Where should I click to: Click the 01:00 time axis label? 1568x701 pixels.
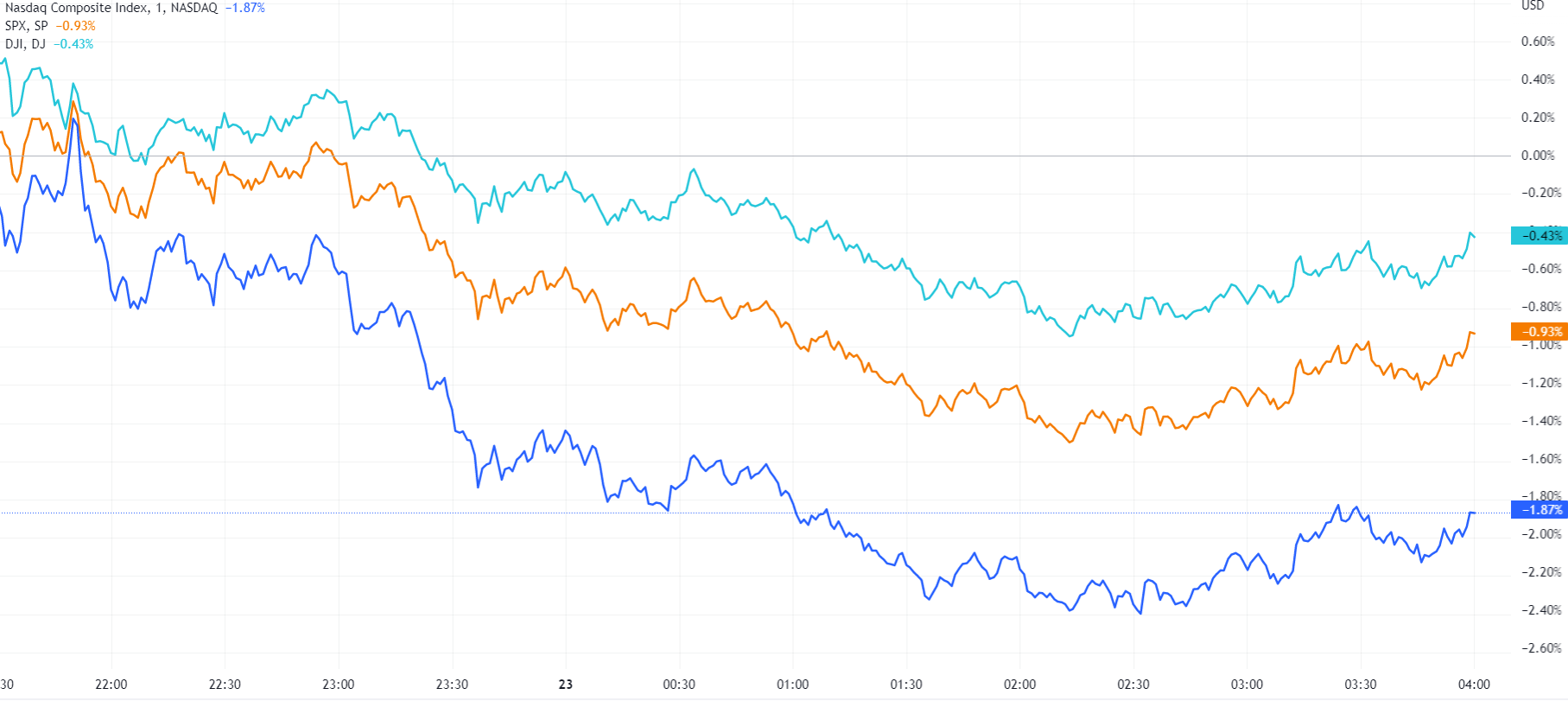click(793, 685)
